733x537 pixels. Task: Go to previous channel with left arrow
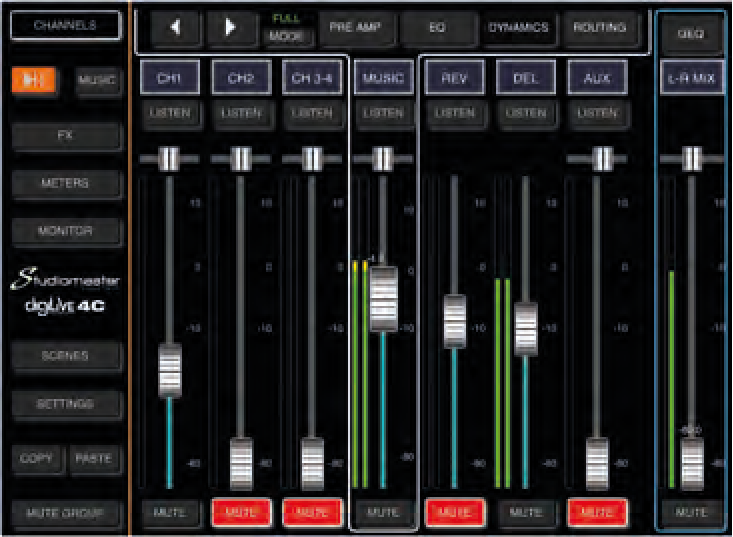pos(177,28)
